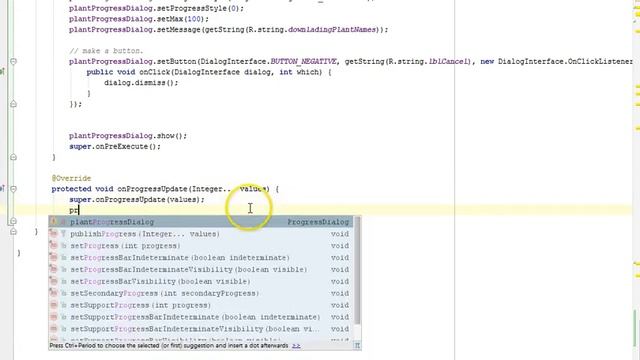Click override gutter icon beside onProgressUpdate
The width and height of the screenshot is (640, 360).
pyautogui.click(x=2, y=189)
